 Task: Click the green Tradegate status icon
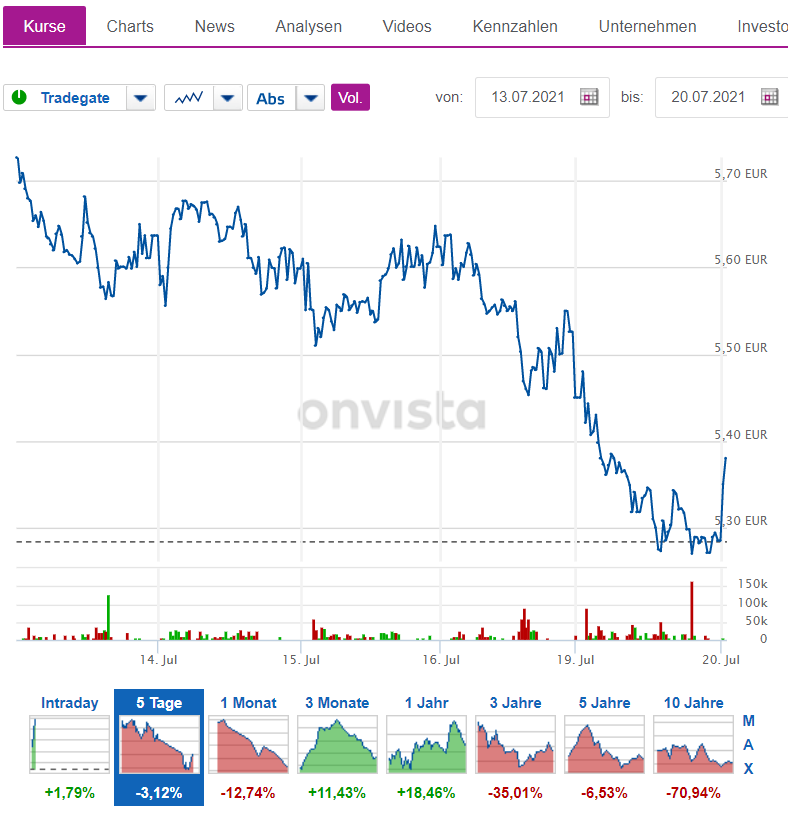click(x=19, y=97)
